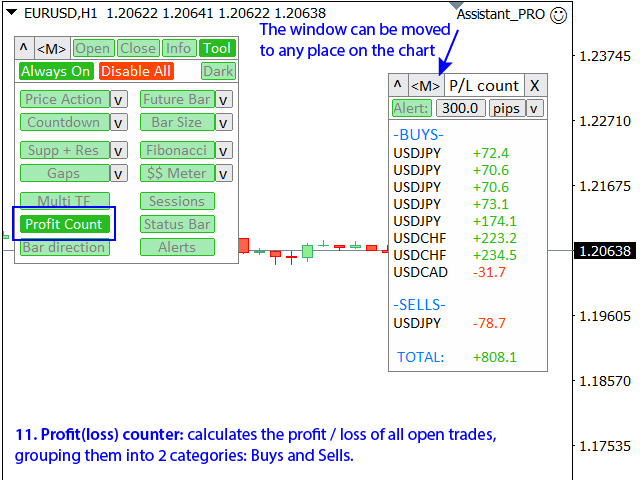Toggle the Always On button

click(x=56, y=71)
